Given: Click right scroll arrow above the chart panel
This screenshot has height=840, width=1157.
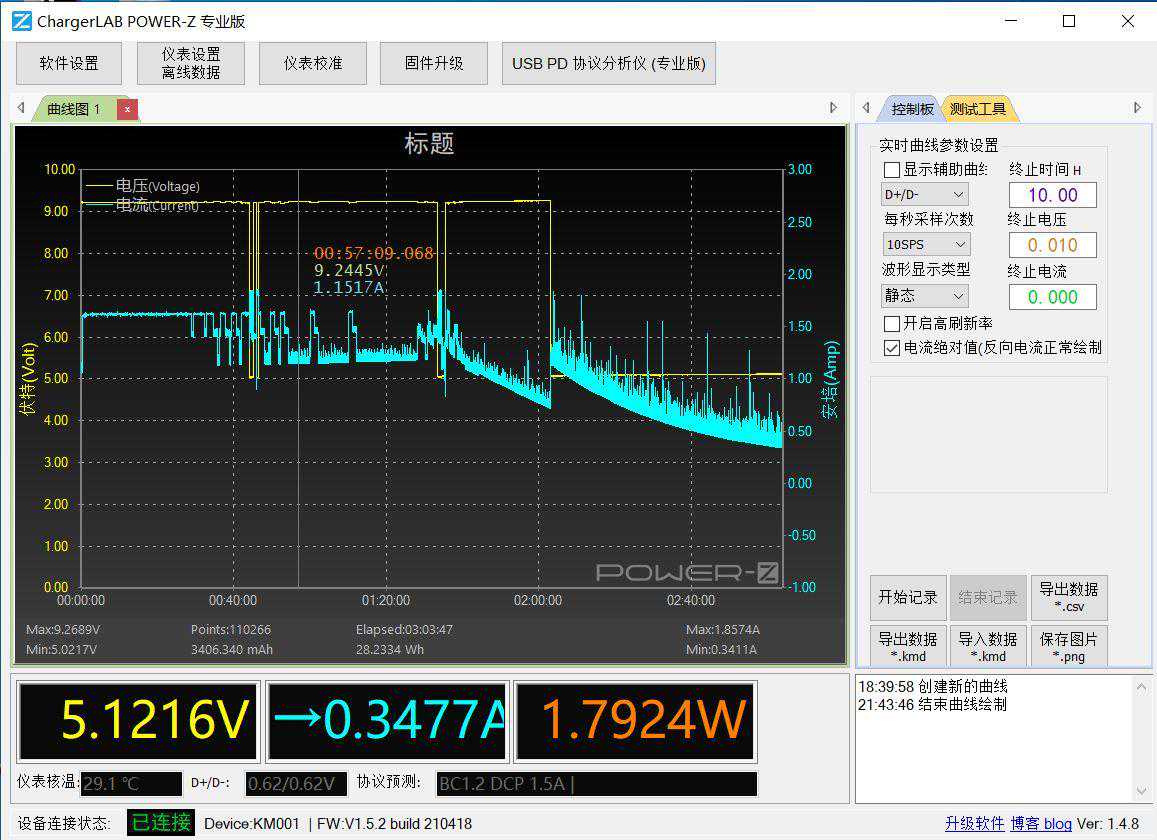Looking at the screenshot, I should [x=834, y=108].
